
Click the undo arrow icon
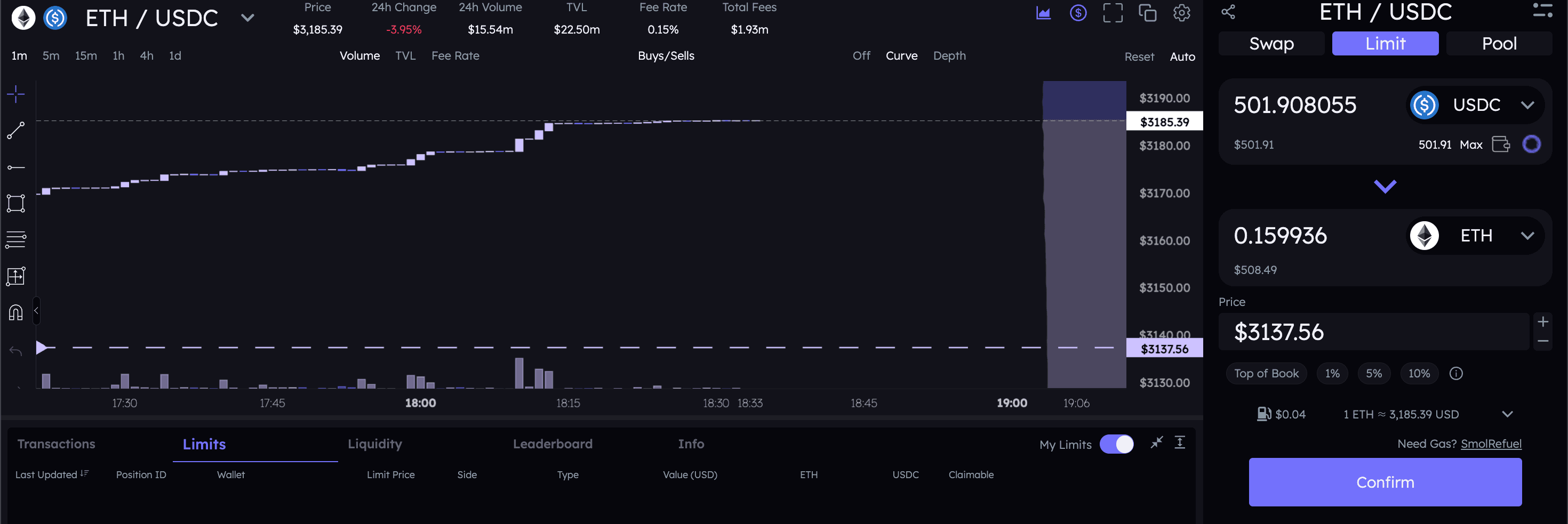pyautogui.click(x=16, y=351)
